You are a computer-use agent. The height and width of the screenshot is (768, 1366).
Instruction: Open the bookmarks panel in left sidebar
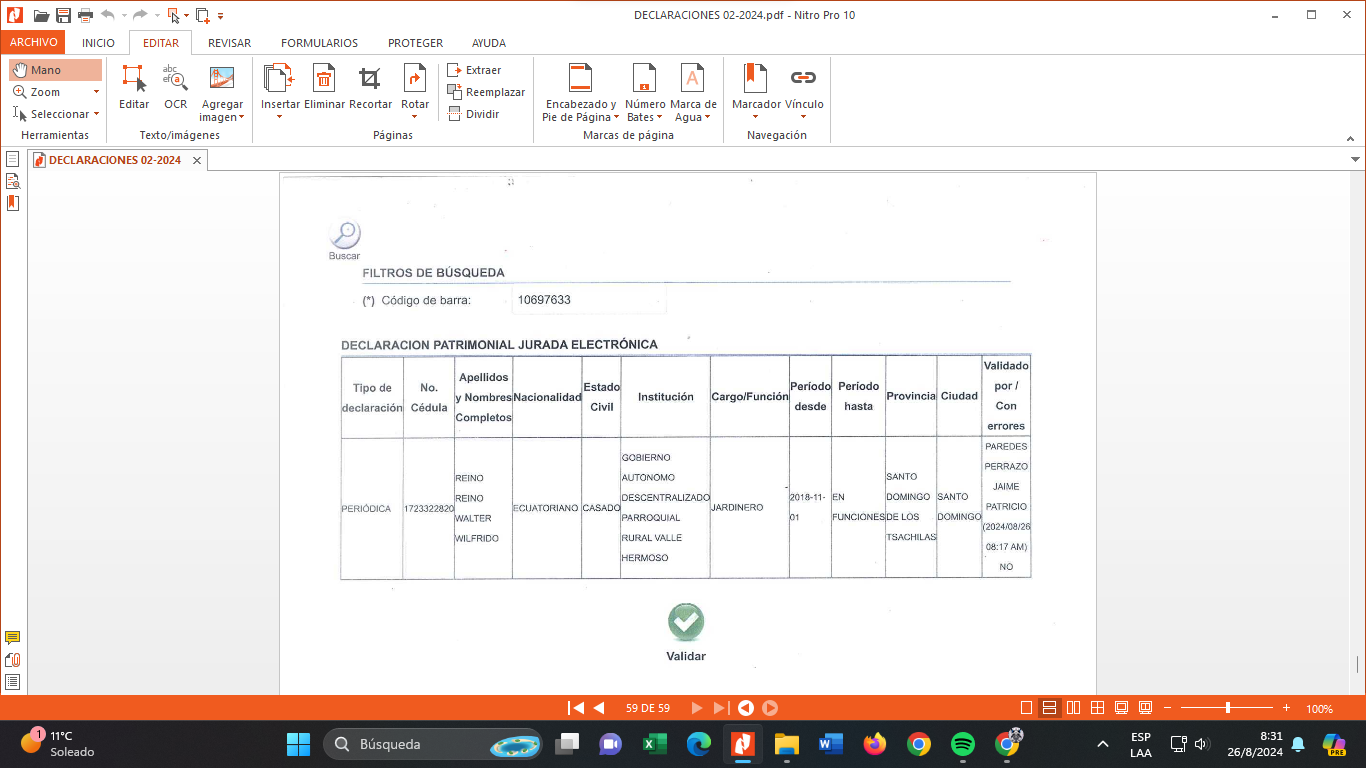pyautogui.click(x=13, y=203)
